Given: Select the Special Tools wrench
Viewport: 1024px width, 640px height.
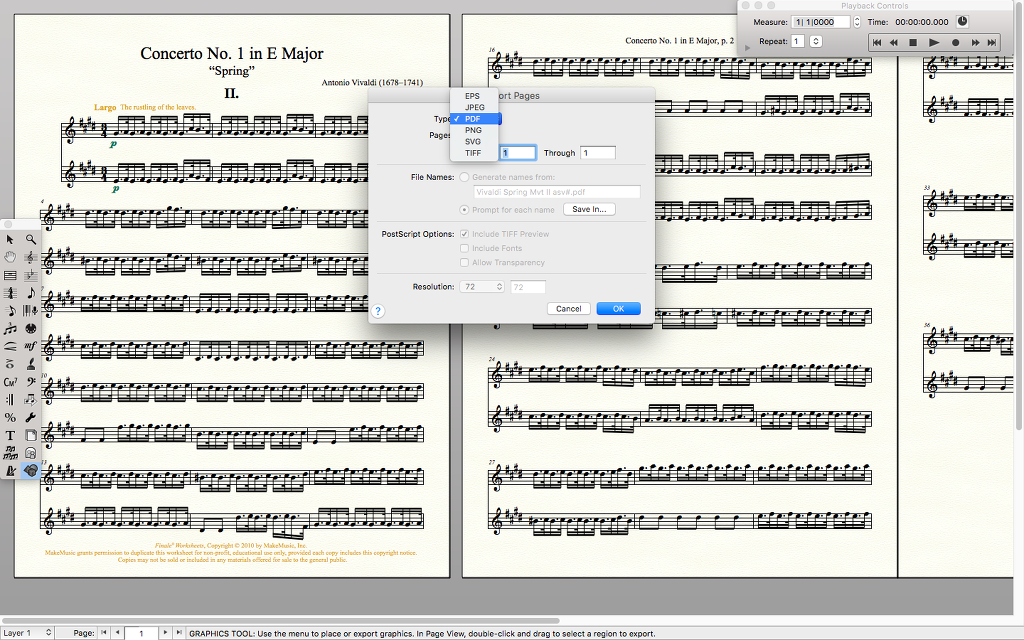Looking at the screenshot, I should point(31,417).
